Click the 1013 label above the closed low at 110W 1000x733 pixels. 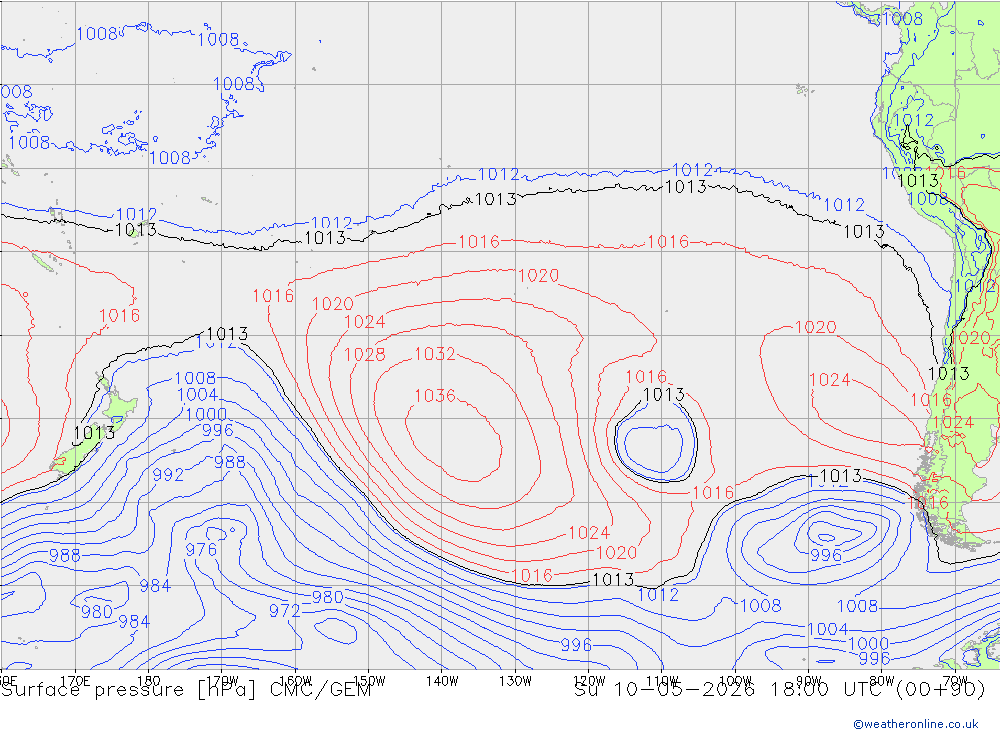tap(663, 394)
